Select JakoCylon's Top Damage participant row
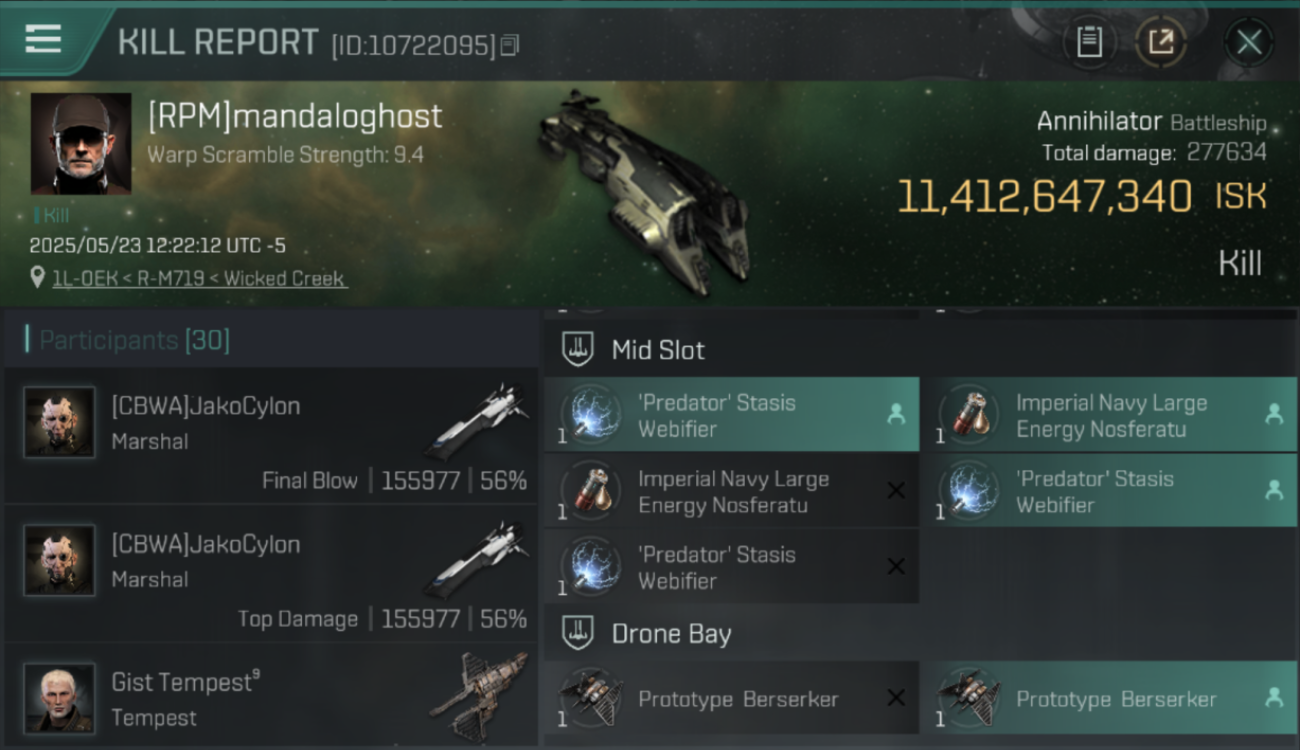 271,574
